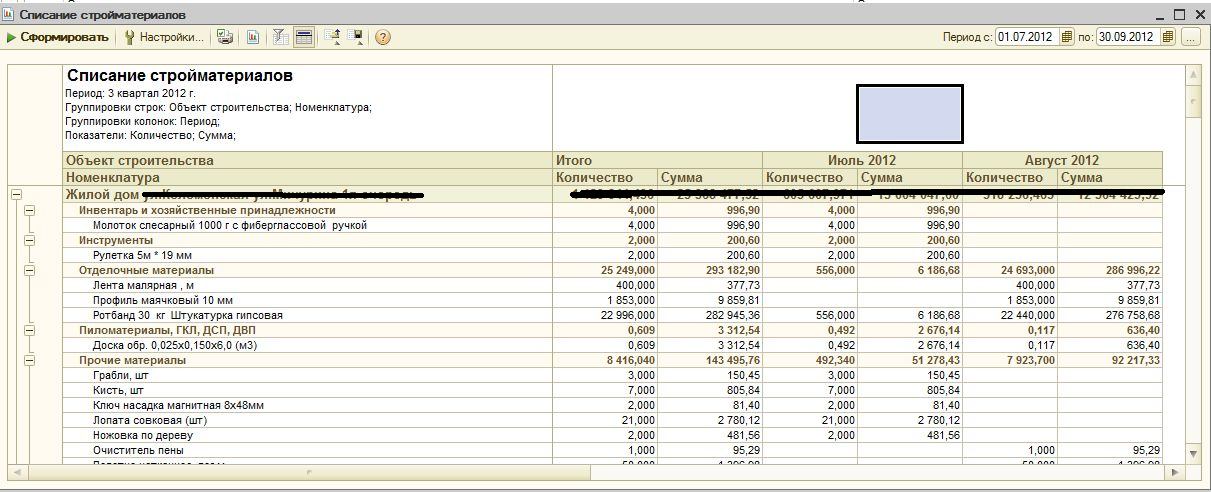This screenshot has height=492, width=1211.
Task: Select the Номенклатура header cell
Action: tap(307, 177)
